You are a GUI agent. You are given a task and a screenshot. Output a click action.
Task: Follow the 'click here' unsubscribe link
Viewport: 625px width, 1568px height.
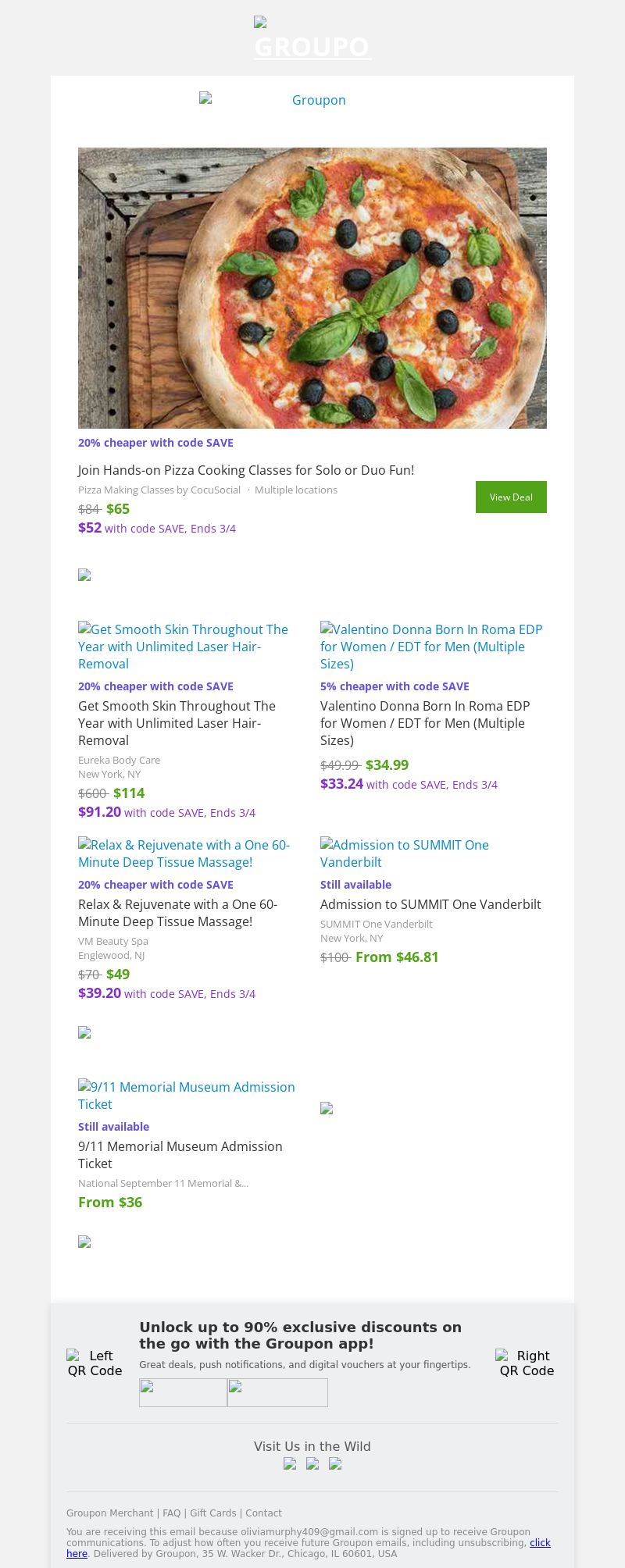pyautogui.click(x=540, y=1543)
